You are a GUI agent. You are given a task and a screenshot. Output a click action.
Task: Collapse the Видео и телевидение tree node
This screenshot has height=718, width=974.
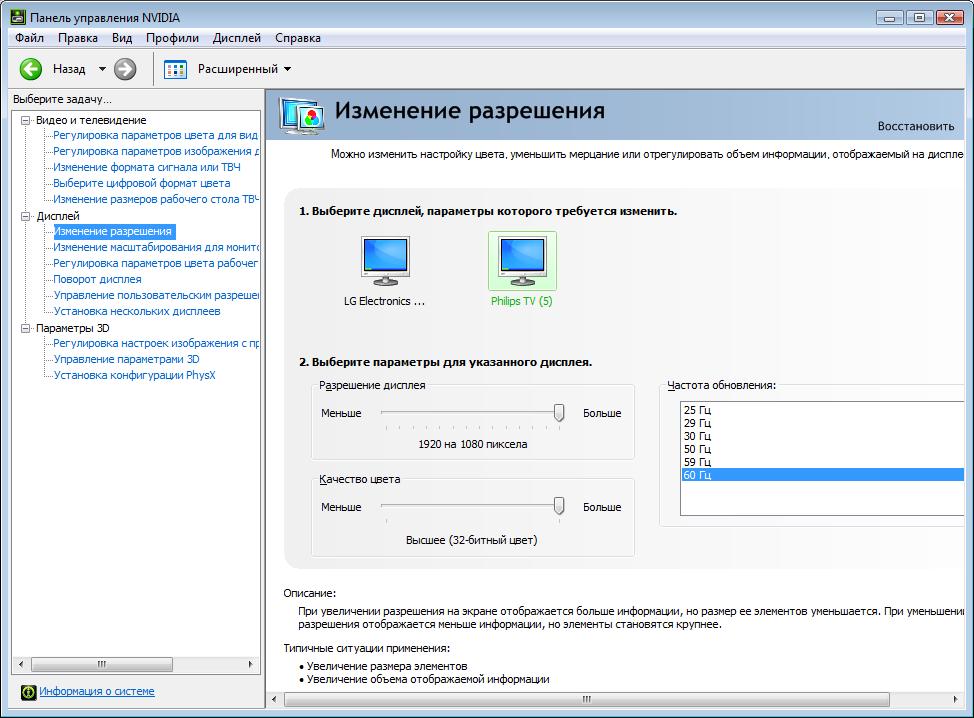point(25,120)
